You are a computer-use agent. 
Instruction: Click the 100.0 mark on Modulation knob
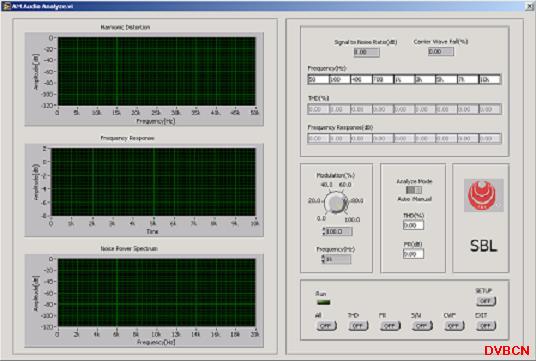352,220
